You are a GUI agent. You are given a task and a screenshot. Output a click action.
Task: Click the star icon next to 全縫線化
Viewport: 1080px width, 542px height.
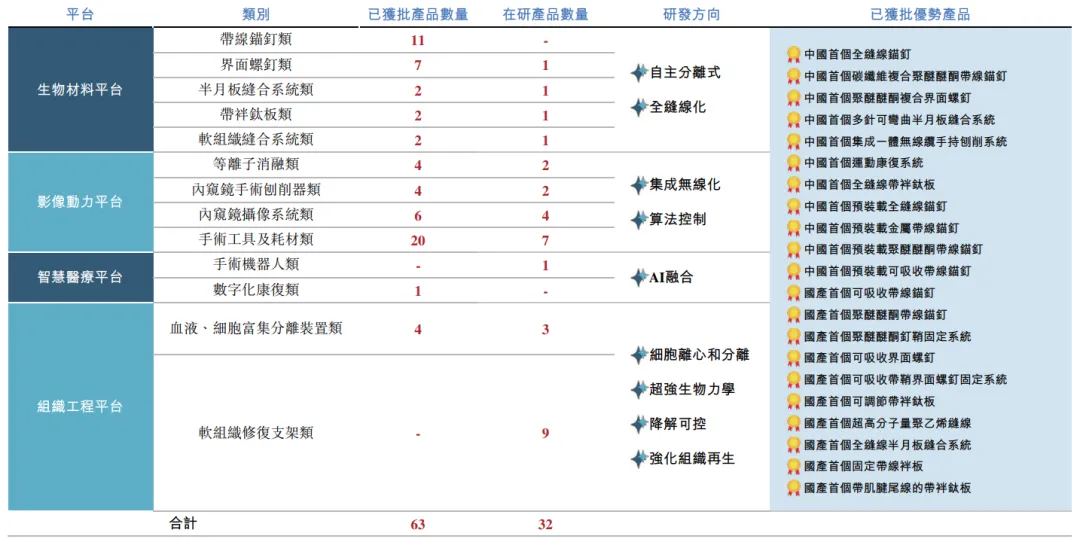(x=638, y=106)
